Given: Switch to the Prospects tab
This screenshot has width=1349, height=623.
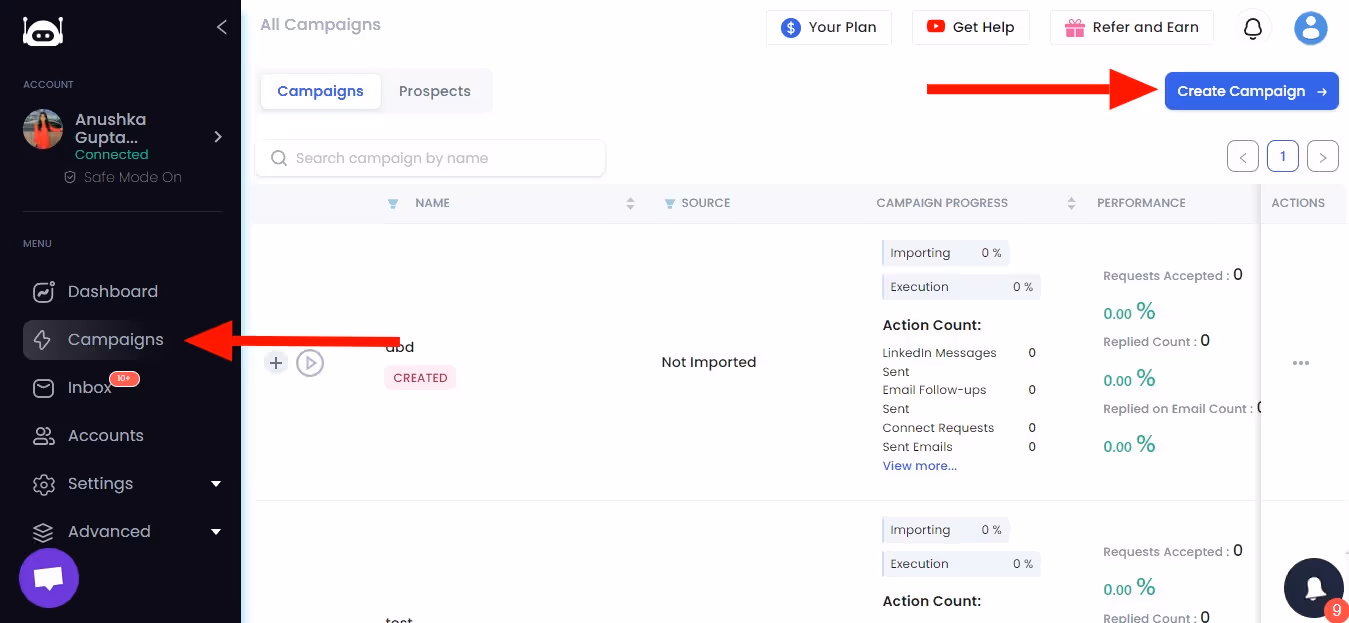Looking at the screenshot, I should (434, 90).
